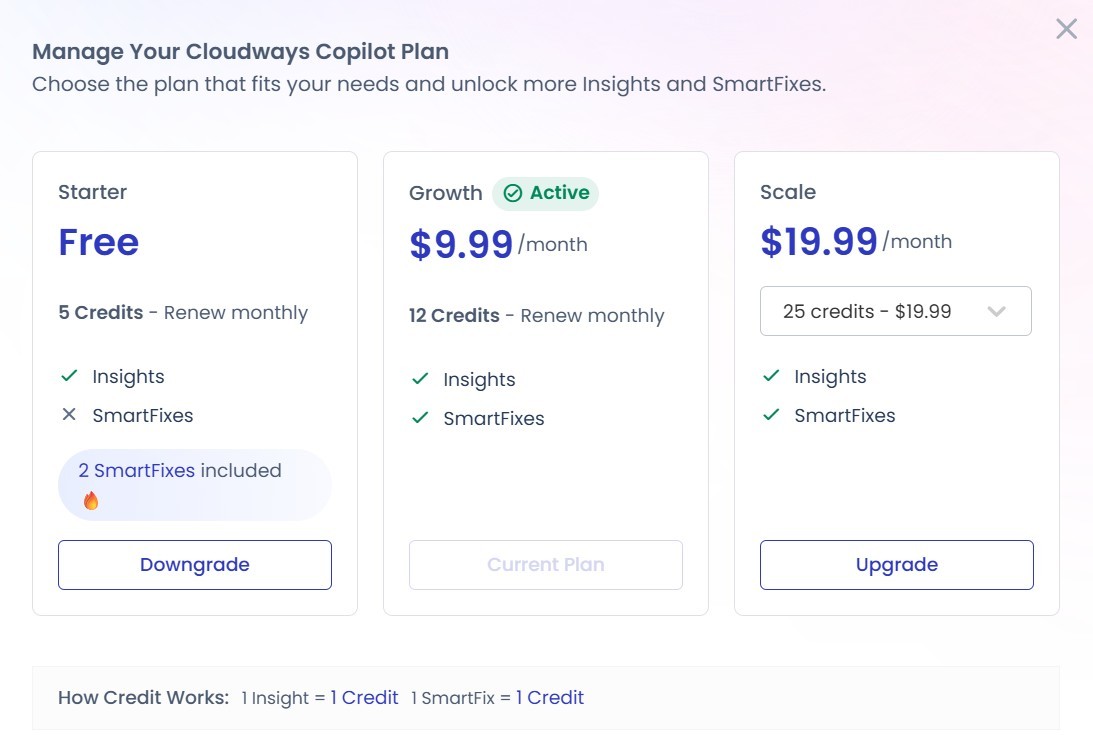Viewport: 1093px width, 752px height.
Task: Click Upgrade on the Scale plan
Action: pos(896,564)
